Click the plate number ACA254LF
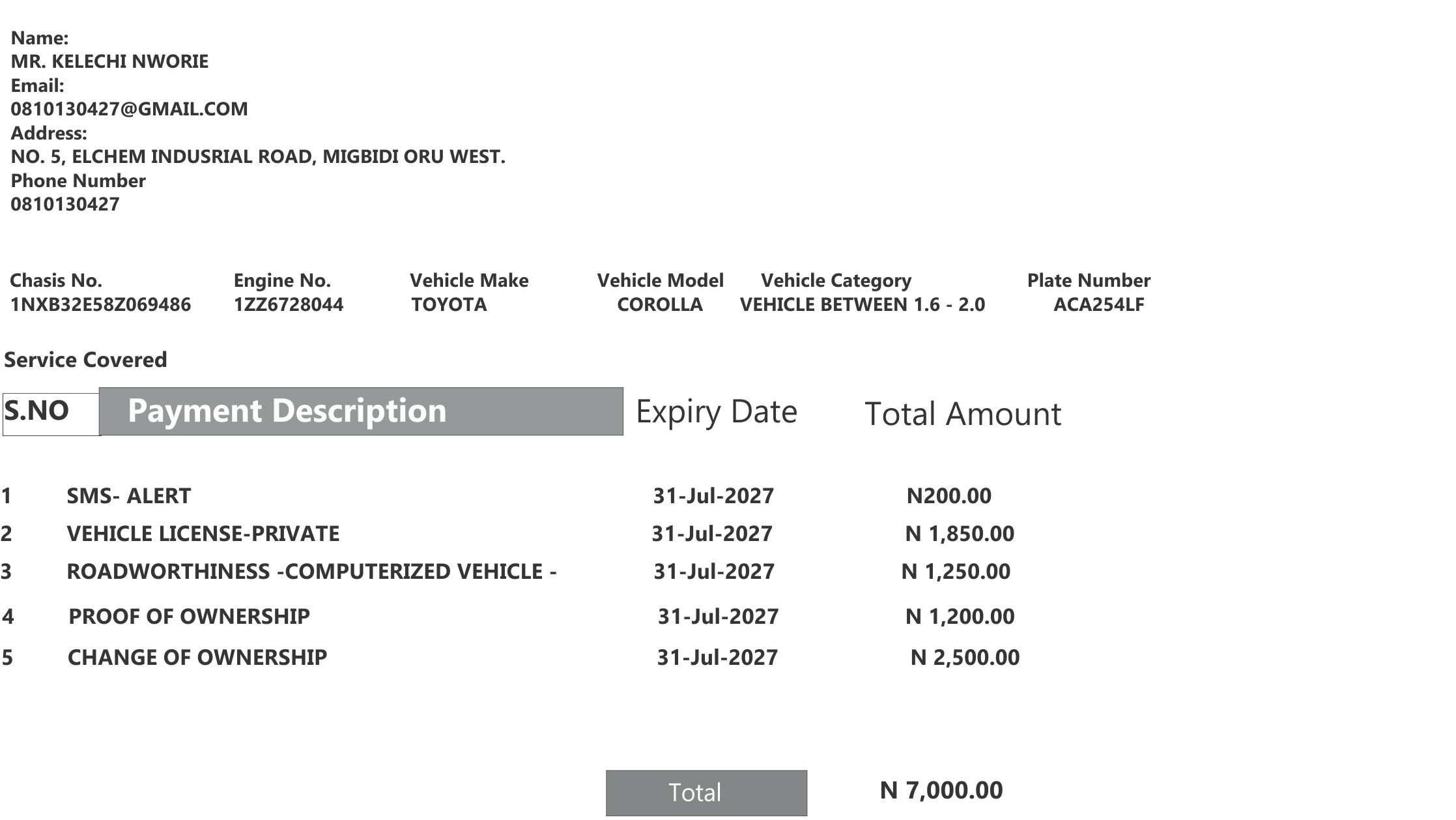Viewport: 1456px width, 820px height. click(x=1098, y=304)
